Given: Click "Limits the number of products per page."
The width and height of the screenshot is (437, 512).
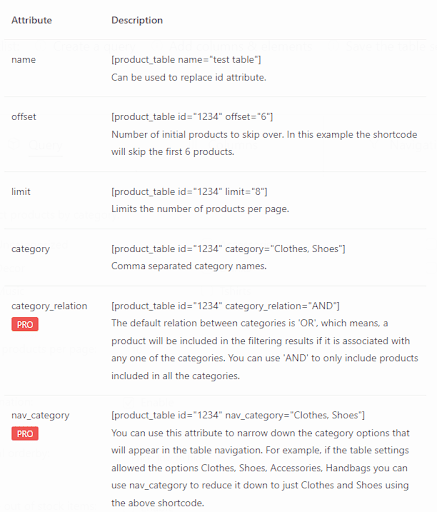Looking at the screenshot, I should click(x=200, y=209).
